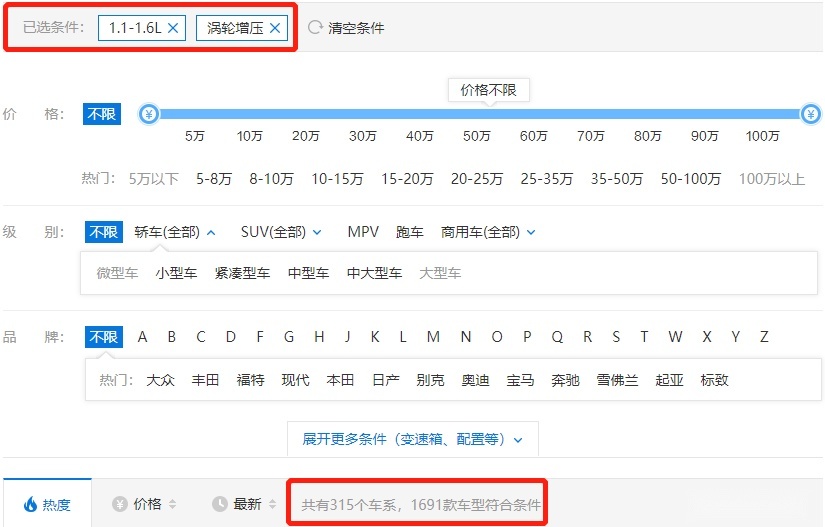Choose the 福特 hot brand

(250, 380)
